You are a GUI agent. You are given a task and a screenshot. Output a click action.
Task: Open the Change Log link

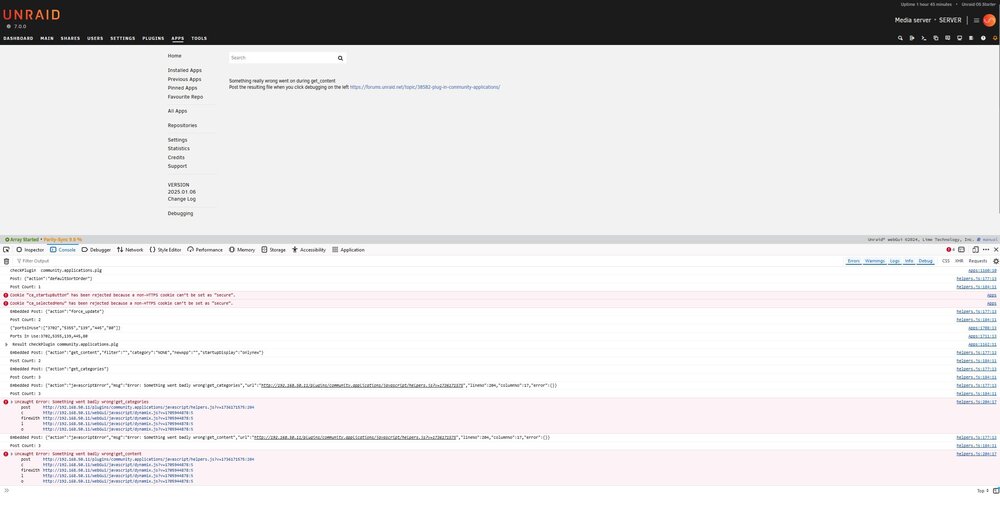182,199
